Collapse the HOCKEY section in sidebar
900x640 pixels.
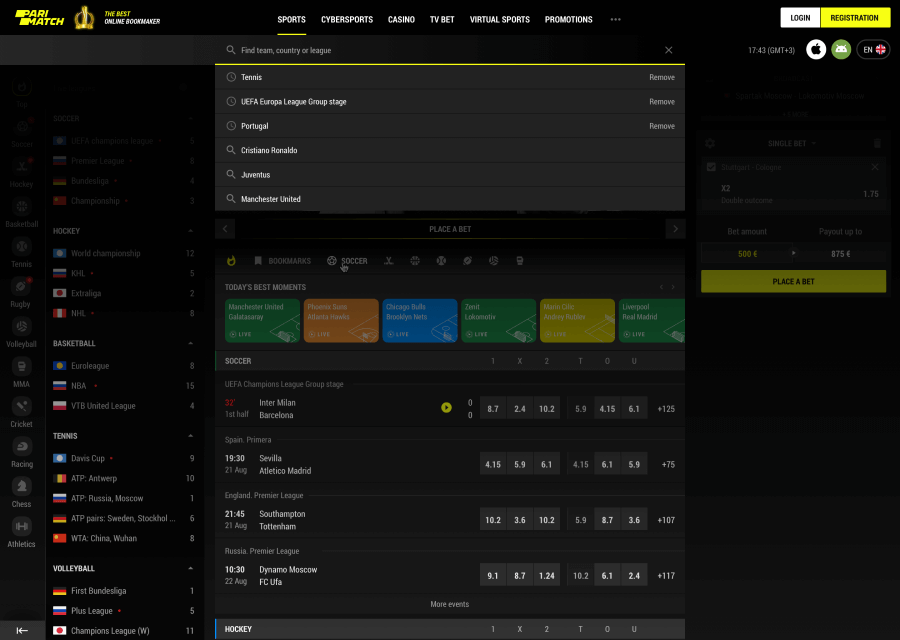191,231
